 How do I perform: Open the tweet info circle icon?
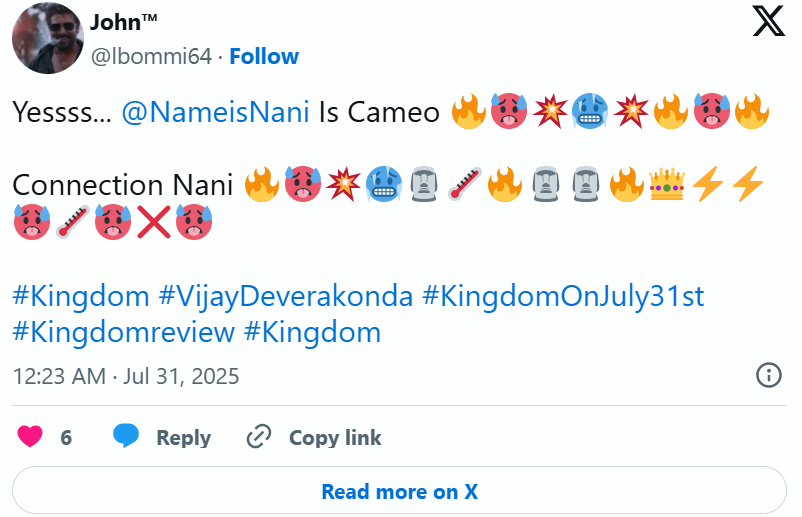point(767,375)
